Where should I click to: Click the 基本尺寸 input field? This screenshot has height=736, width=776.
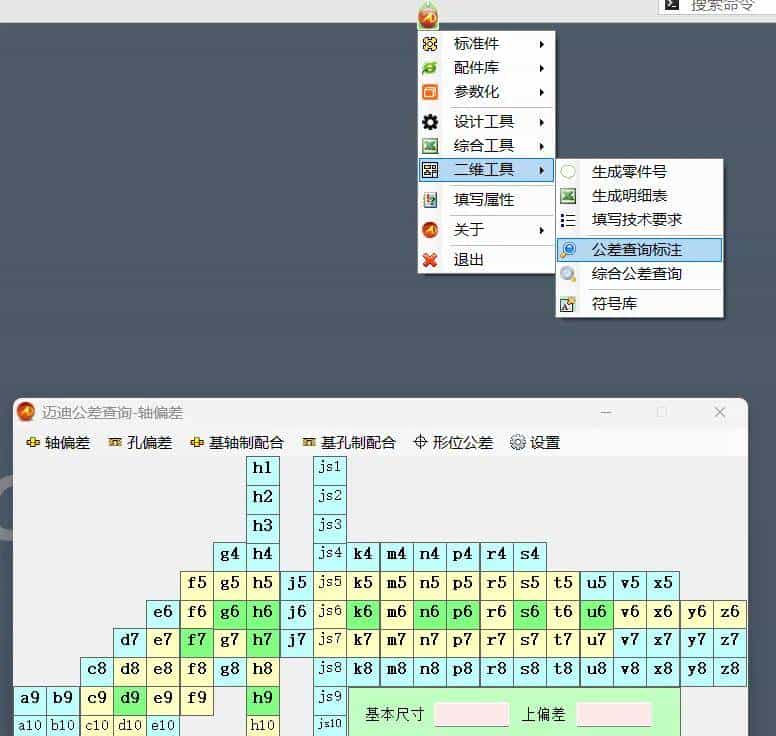(471, 714)
